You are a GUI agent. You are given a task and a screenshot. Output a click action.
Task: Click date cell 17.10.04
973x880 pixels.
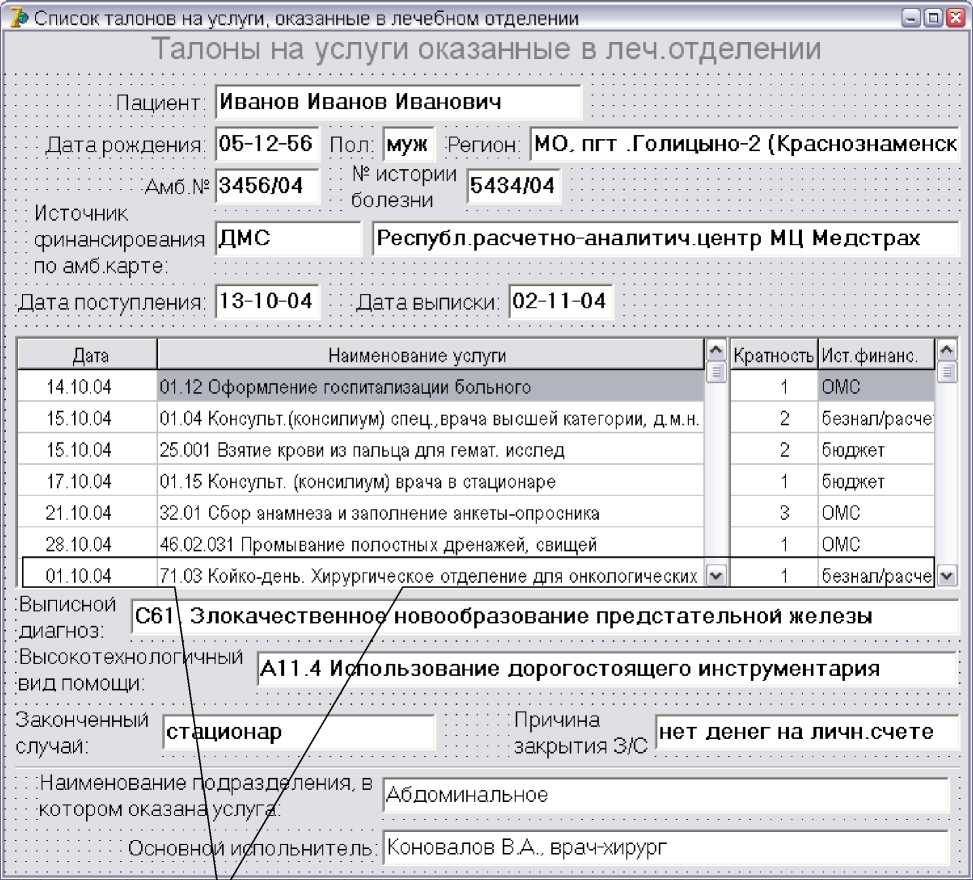(87, 481)
